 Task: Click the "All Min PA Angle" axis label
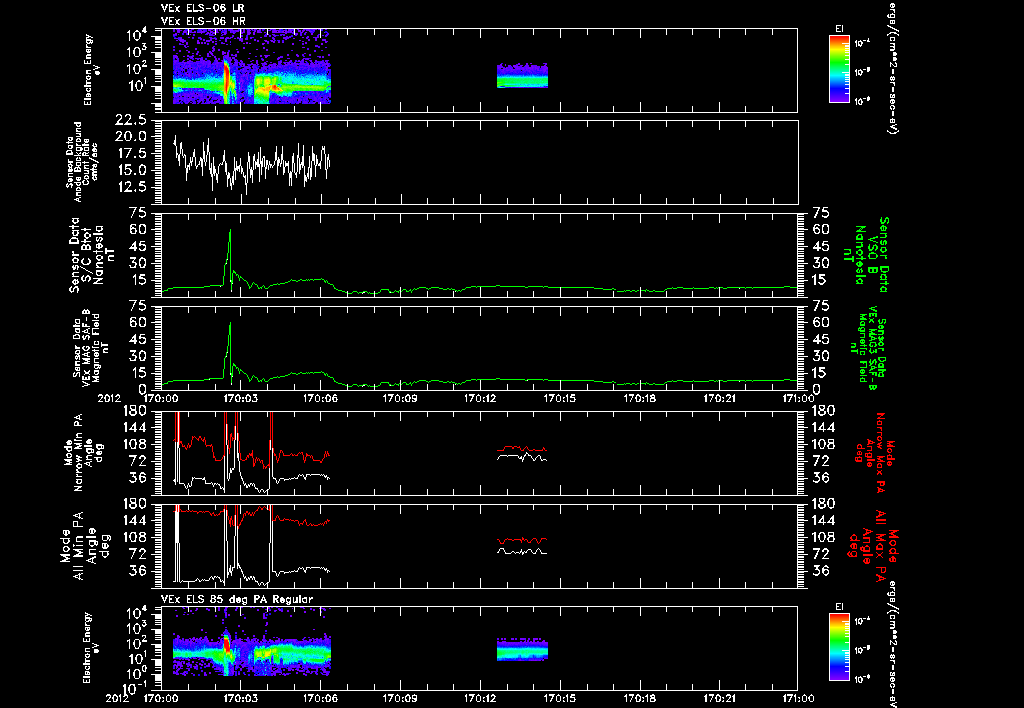pos(86,545)
